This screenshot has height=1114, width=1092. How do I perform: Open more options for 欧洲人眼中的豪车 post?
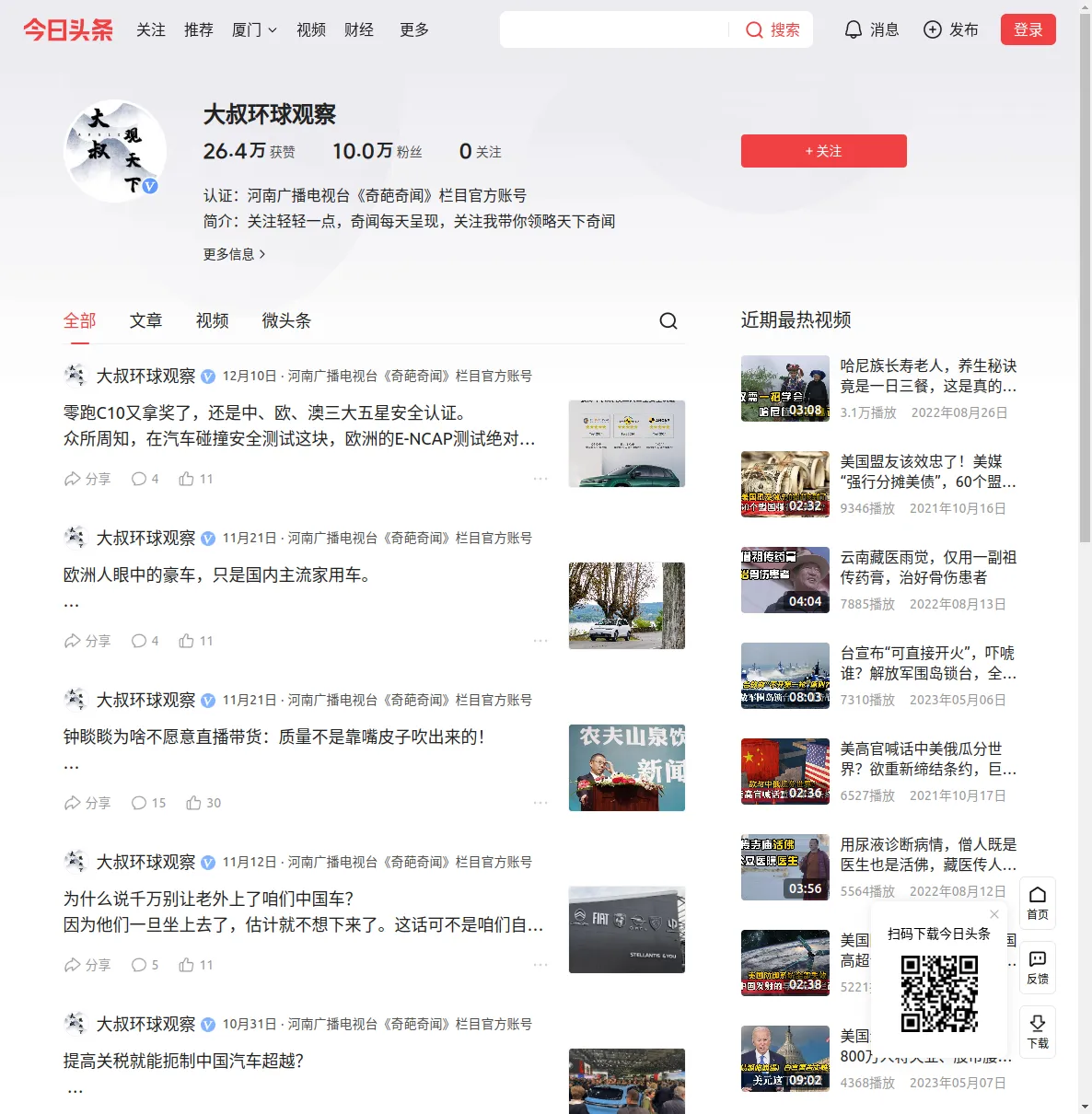540,641
